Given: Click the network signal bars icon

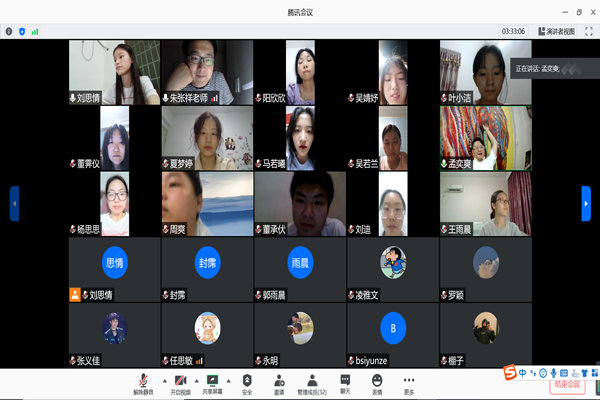Looking at the screenshot, I should click(35, 31).
